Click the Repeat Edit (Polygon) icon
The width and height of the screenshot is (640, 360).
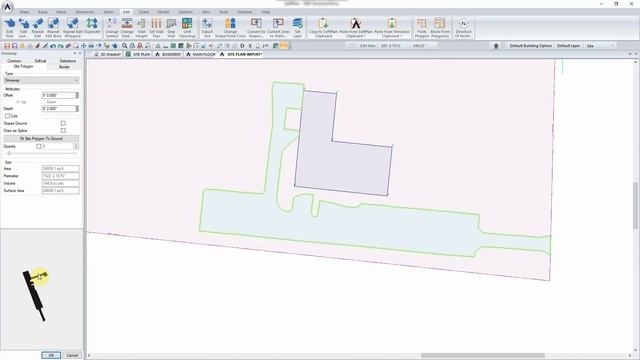pos(72,27)
